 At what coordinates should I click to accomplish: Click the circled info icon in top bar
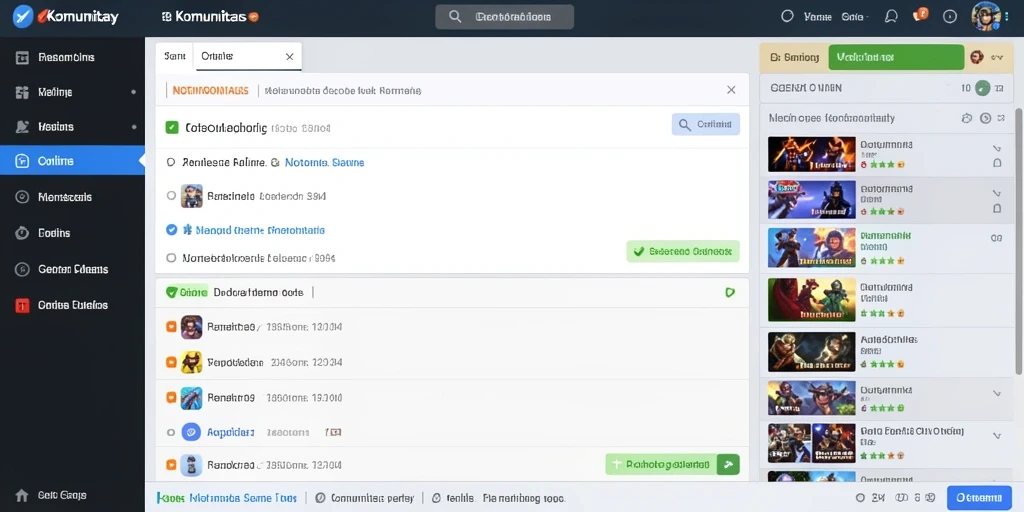click(x=950, y=17)
